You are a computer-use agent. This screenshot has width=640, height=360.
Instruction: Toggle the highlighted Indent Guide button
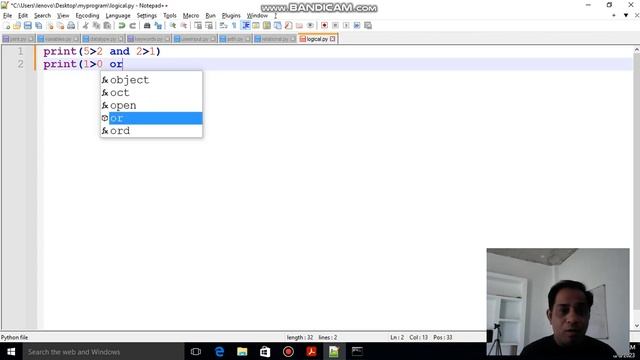point(245,26)
